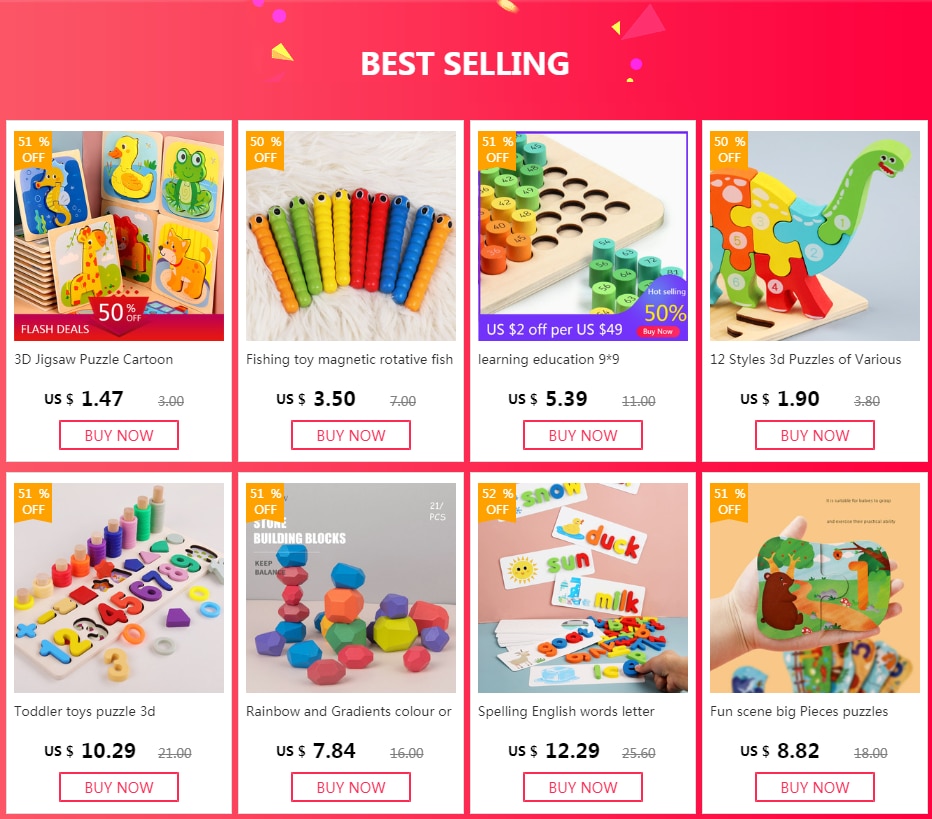Open the spelling word cards product image
932x819 pixels.
582,588
